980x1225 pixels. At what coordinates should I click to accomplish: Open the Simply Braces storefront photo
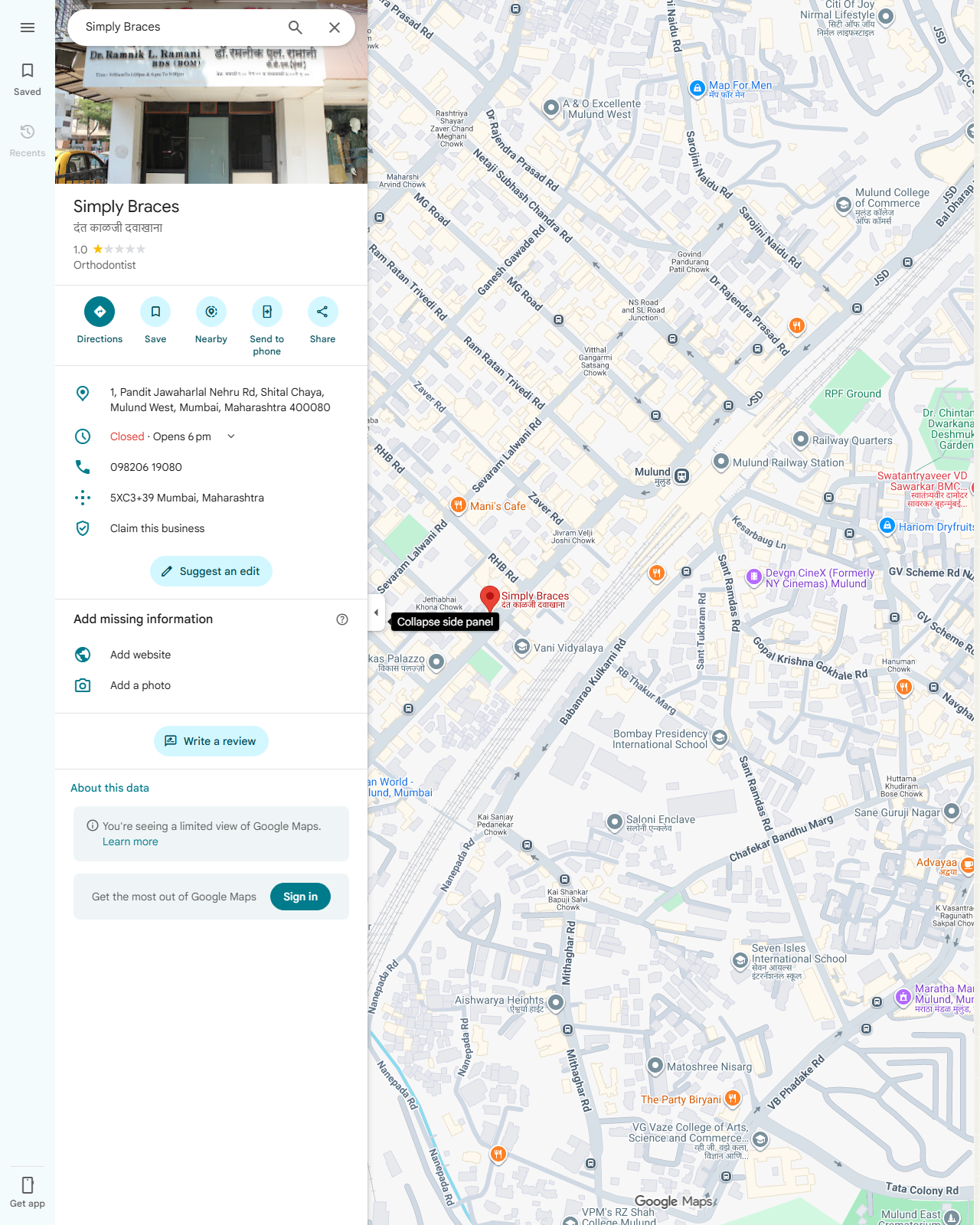211,113
